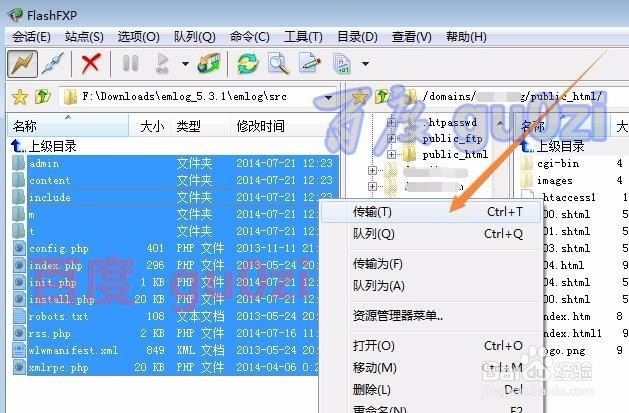
Task: Sort local list by 名称 column header
Action: pyautogui.click(x=68, y=126)
